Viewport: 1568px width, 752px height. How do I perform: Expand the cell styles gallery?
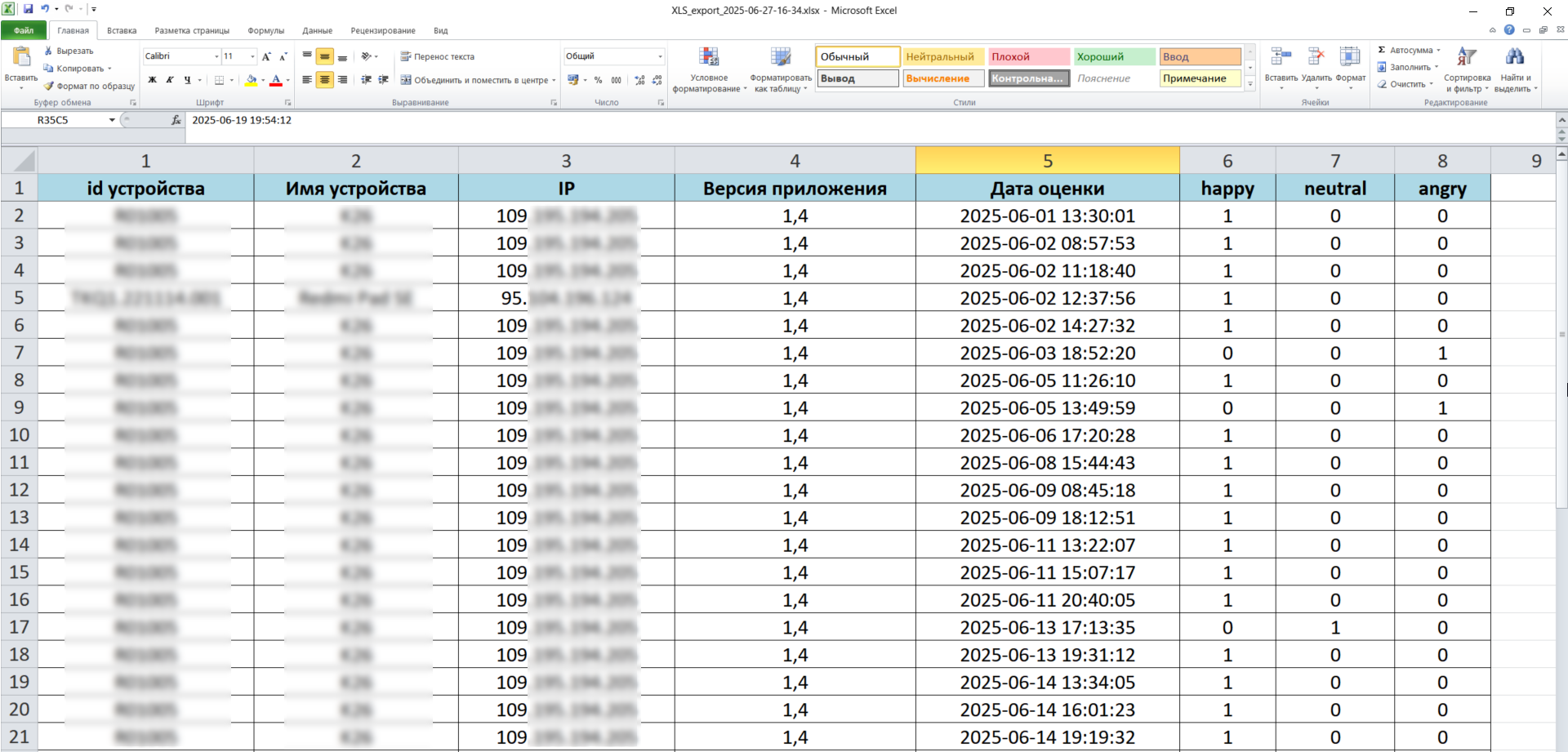(x=1250, y=83)
